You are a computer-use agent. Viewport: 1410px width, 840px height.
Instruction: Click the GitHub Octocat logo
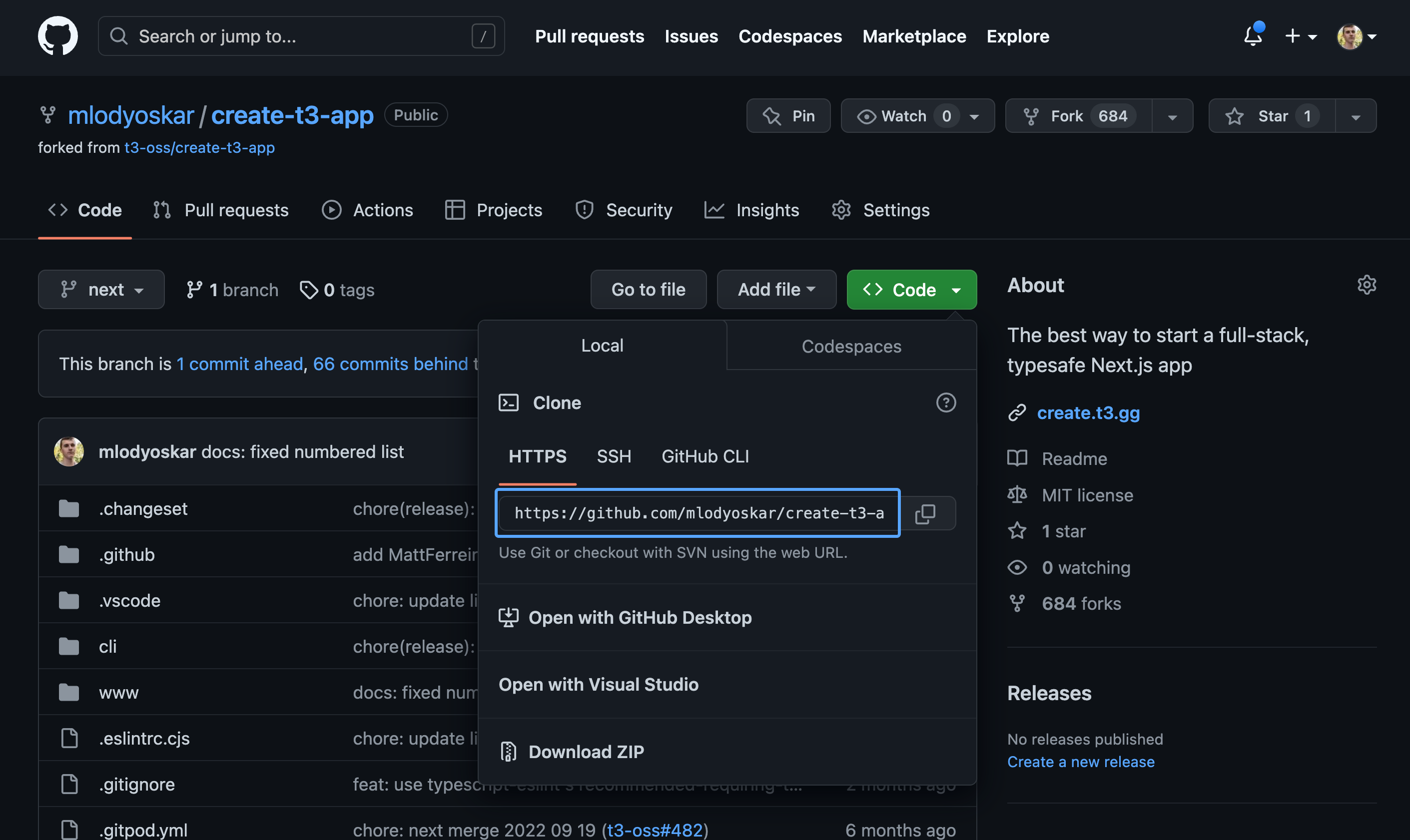click(58, 35)
